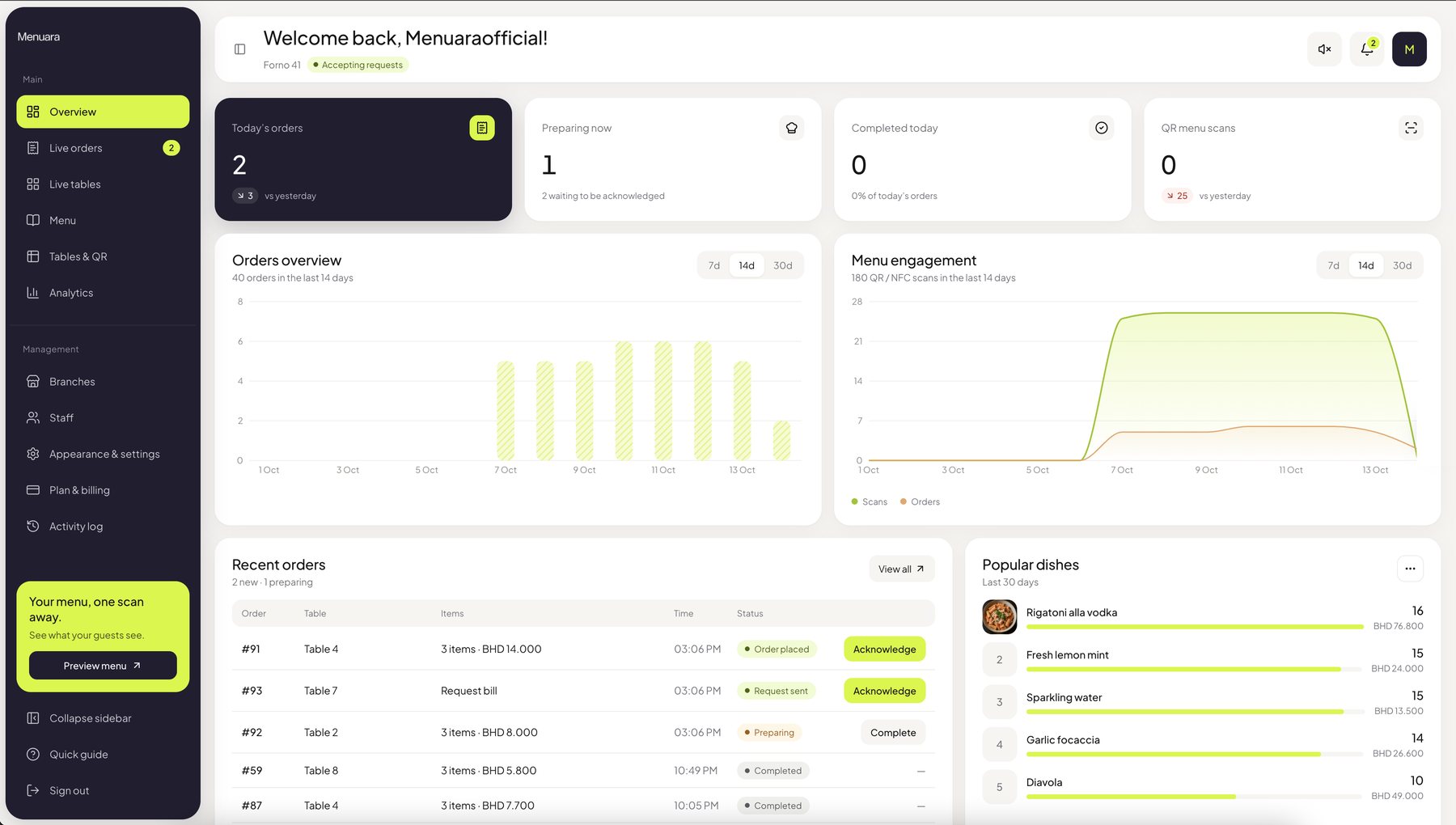Switch Orders overview to 7d
Screen dimensions: 1456x825
click(714, 265)
